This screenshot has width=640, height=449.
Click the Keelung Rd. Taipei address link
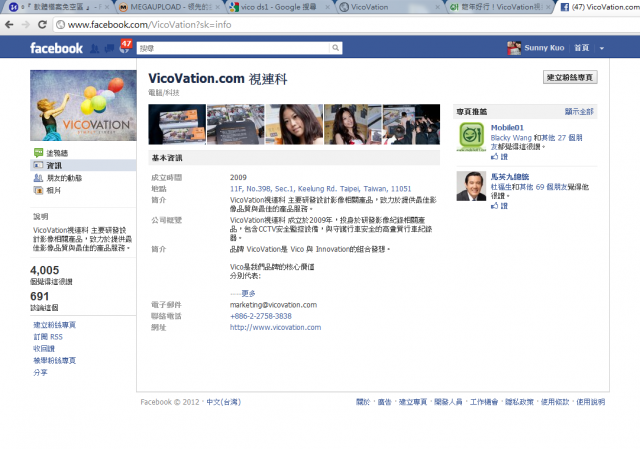(320, 189)
